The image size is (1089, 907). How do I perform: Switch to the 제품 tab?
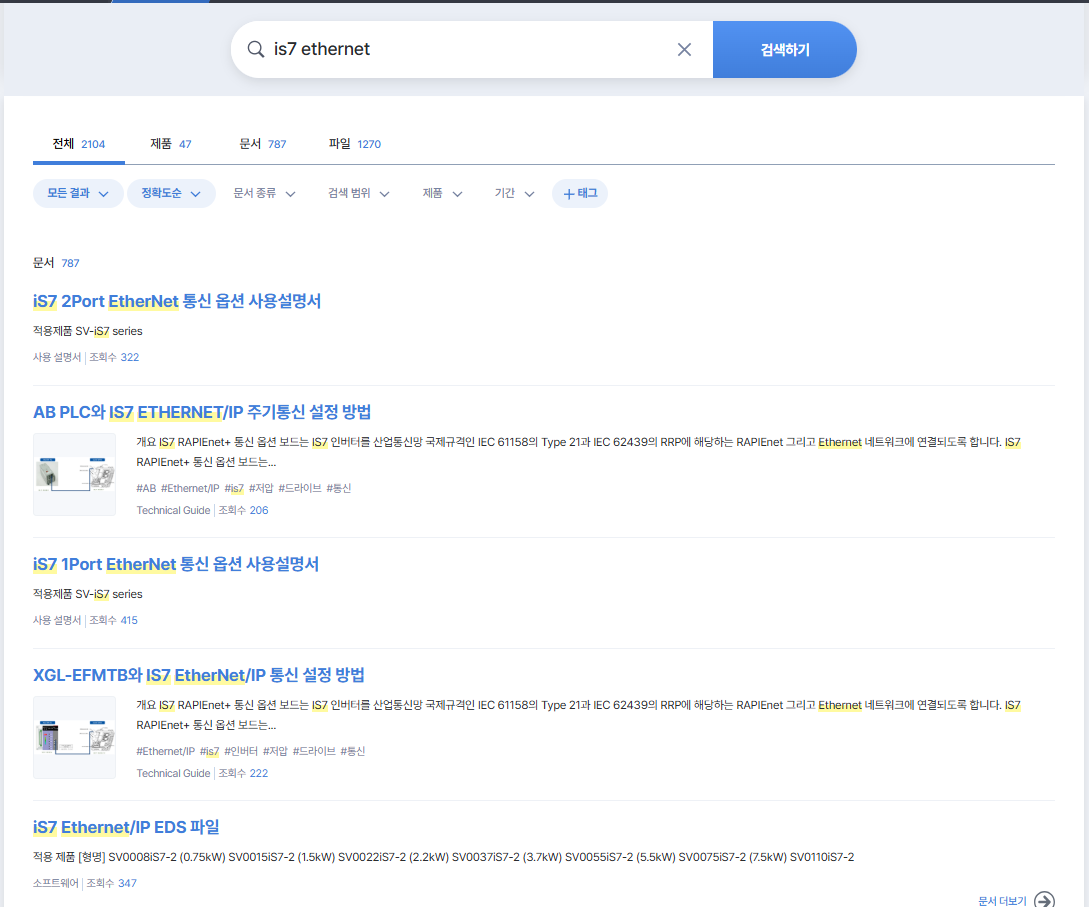[x=170, y=143]
